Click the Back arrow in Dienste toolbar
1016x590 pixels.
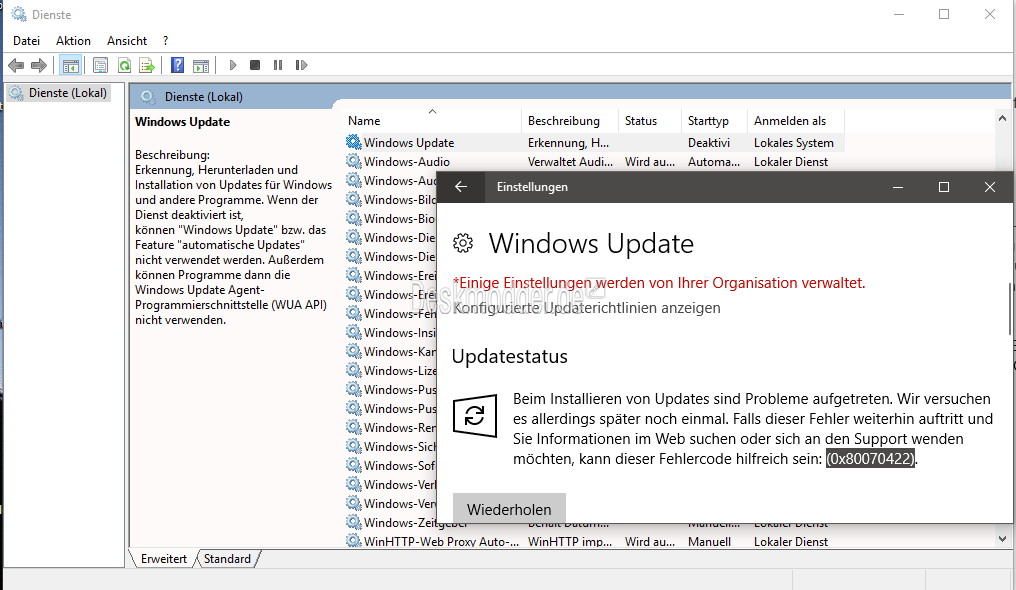(x=16, y=65)
